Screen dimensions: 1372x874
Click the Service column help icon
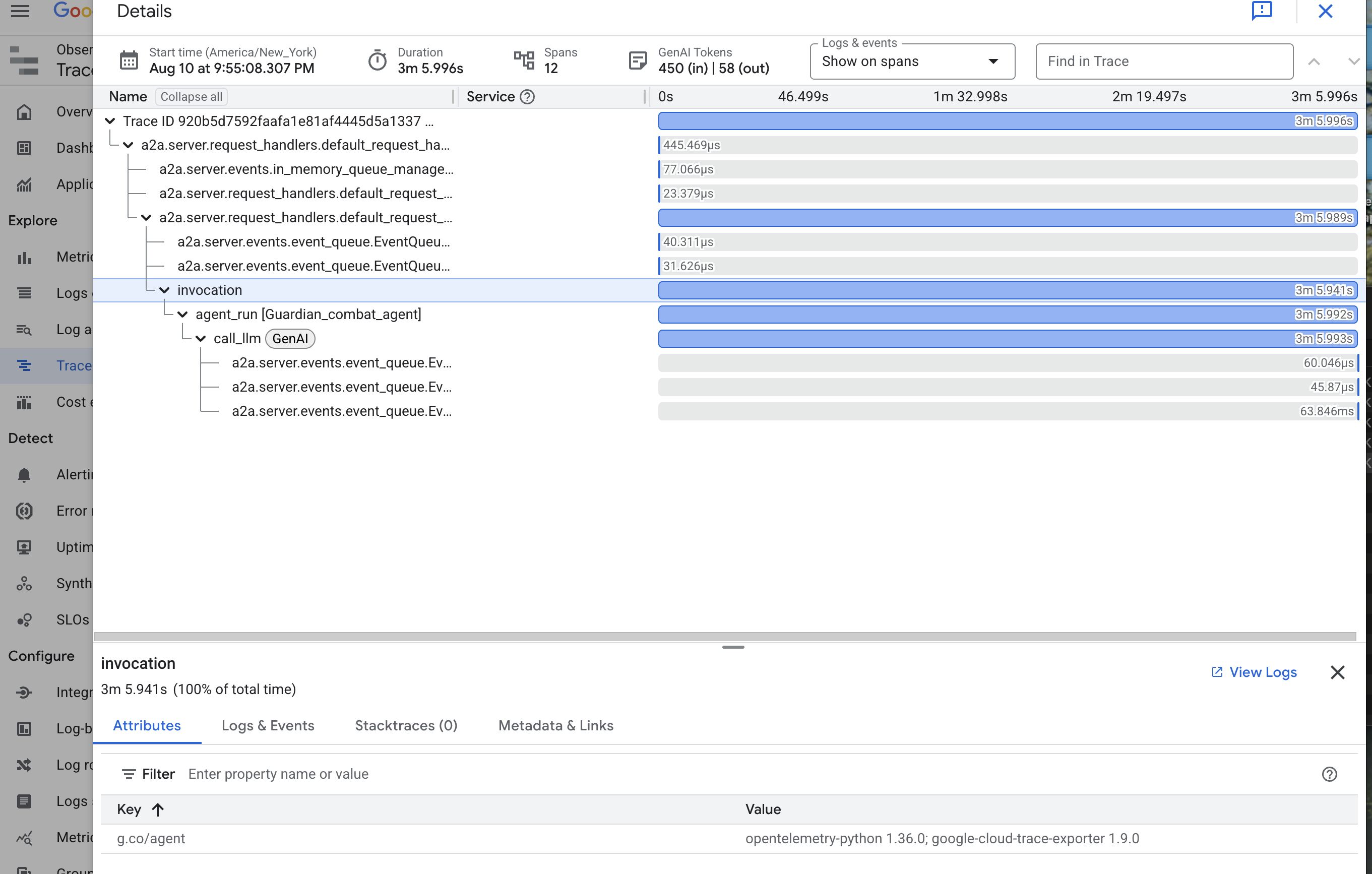528,97
